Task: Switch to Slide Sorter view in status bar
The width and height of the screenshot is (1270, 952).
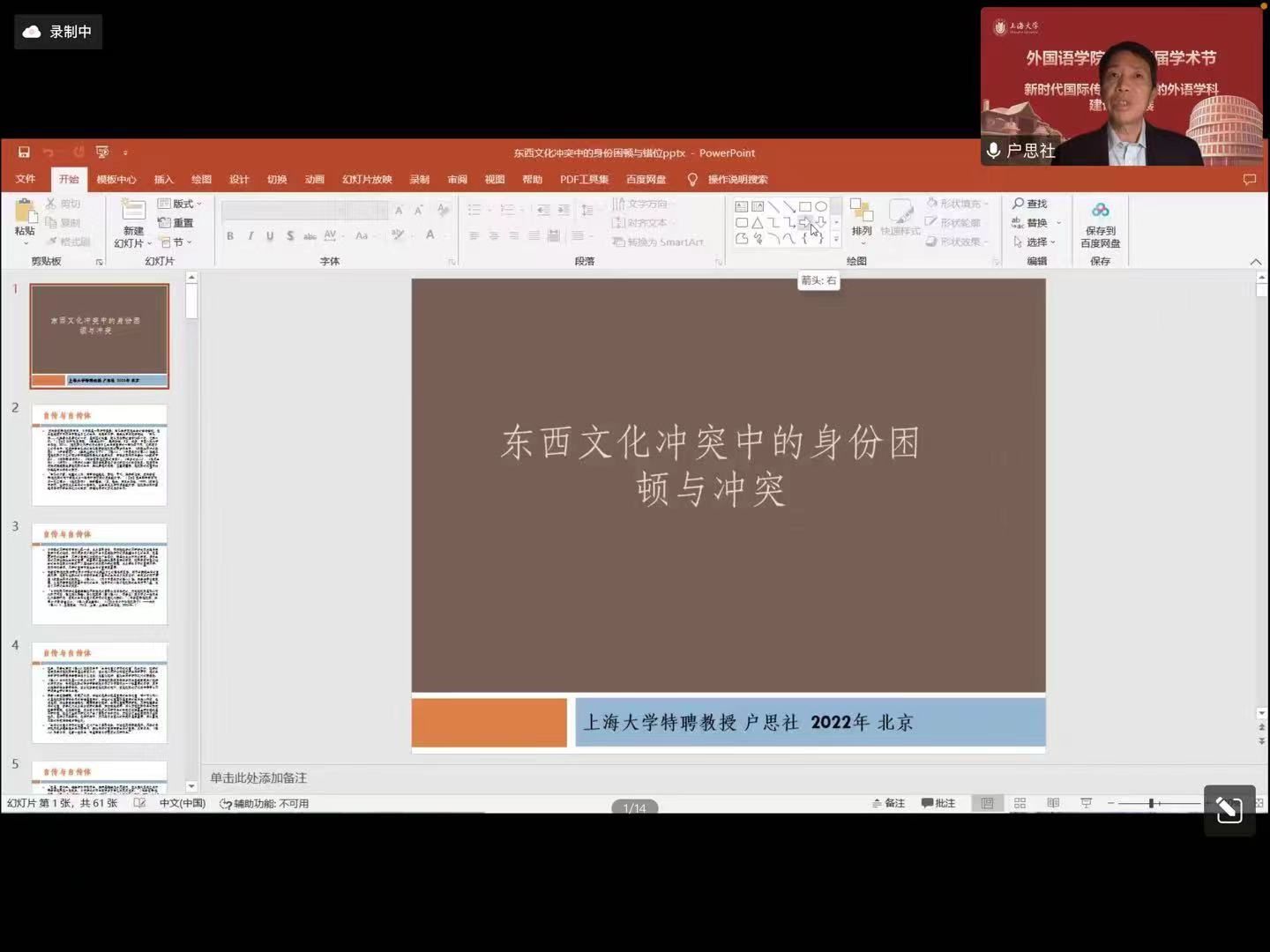Action: click(x=1020, y=803)
